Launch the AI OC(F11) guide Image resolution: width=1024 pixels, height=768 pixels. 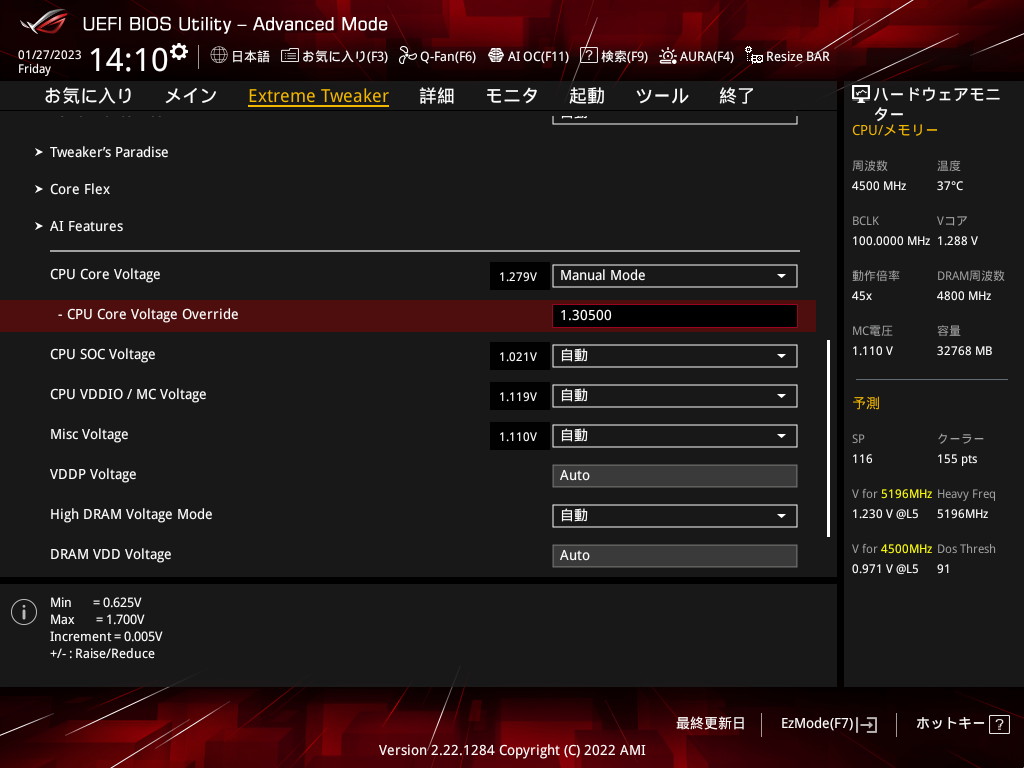click(496, 56)
